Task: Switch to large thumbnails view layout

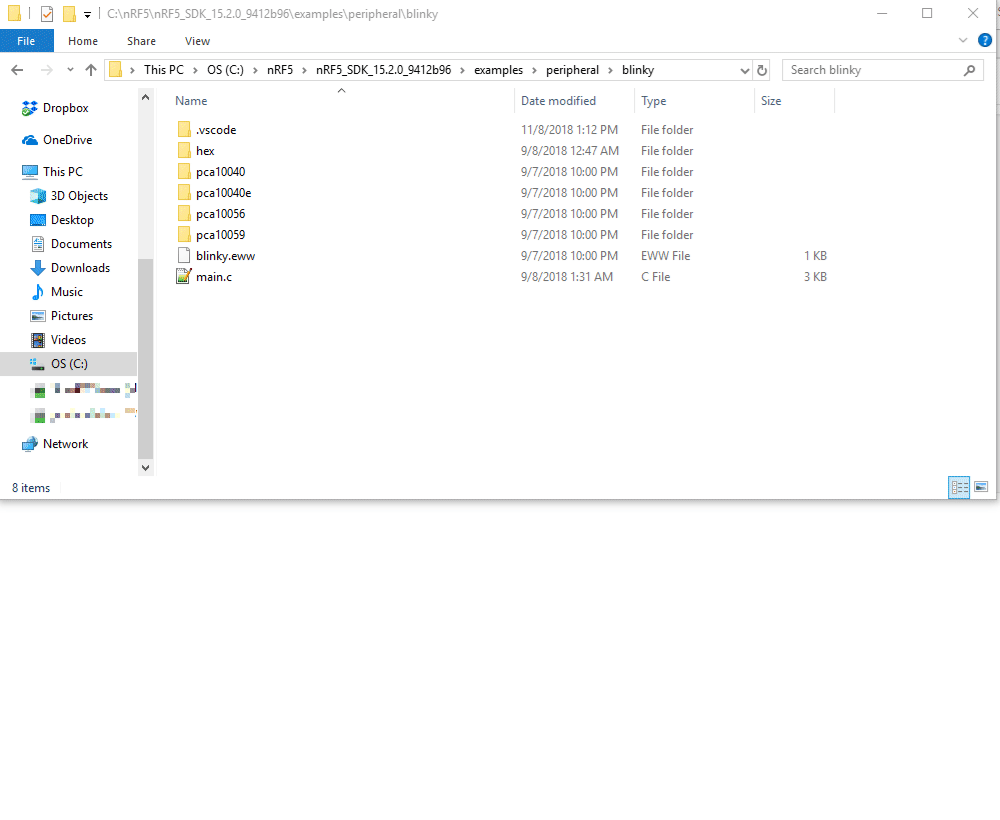Action: 981,487
